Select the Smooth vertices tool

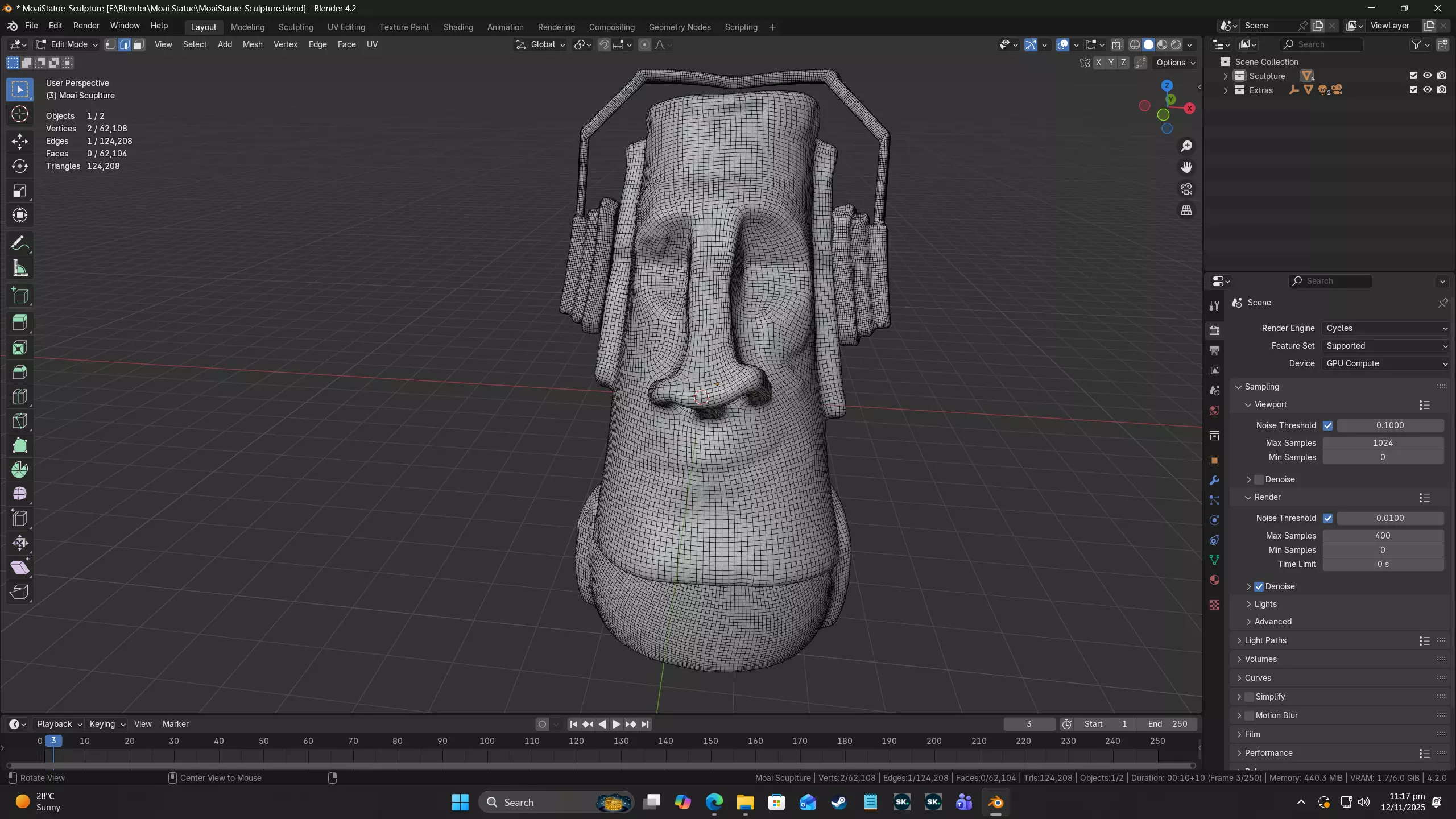(20, 494)
